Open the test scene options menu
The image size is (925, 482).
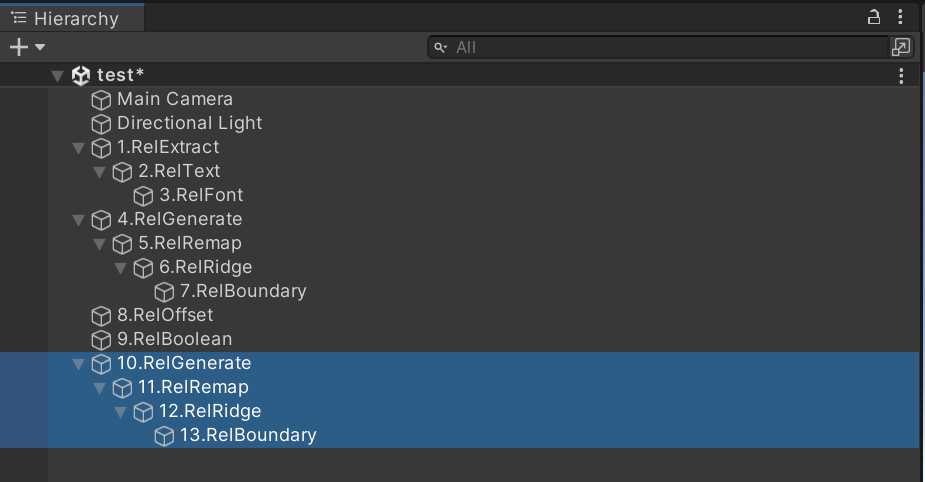tap(901, 76)
